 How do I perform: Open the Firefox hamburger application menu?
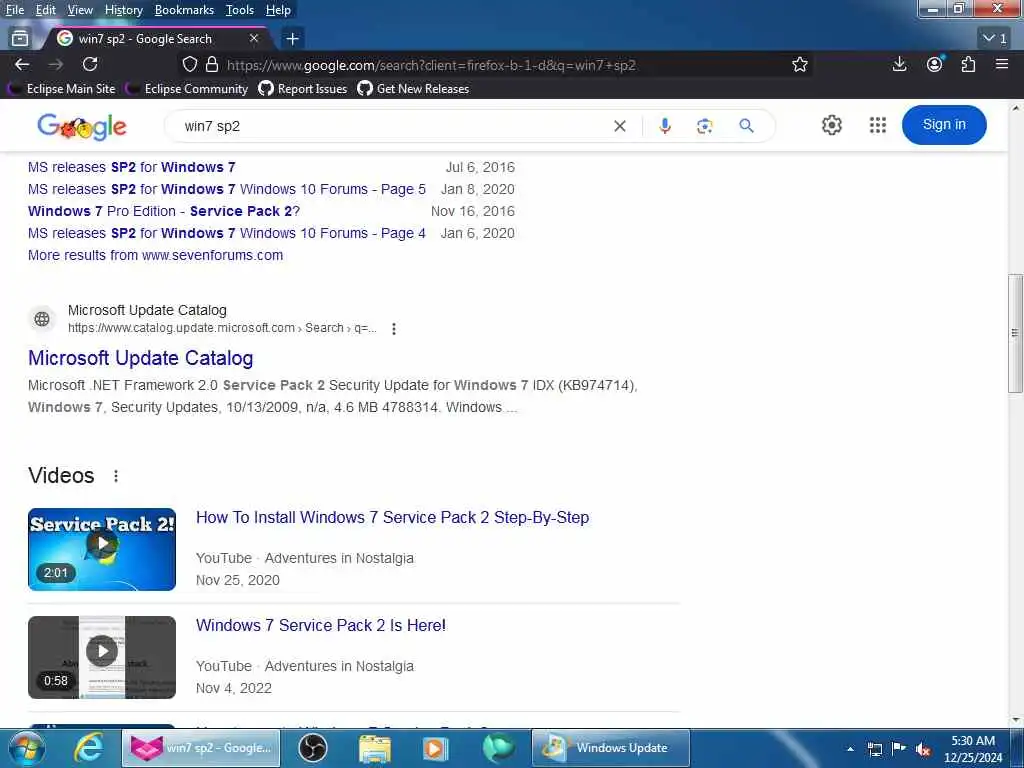pos(1002,64)
